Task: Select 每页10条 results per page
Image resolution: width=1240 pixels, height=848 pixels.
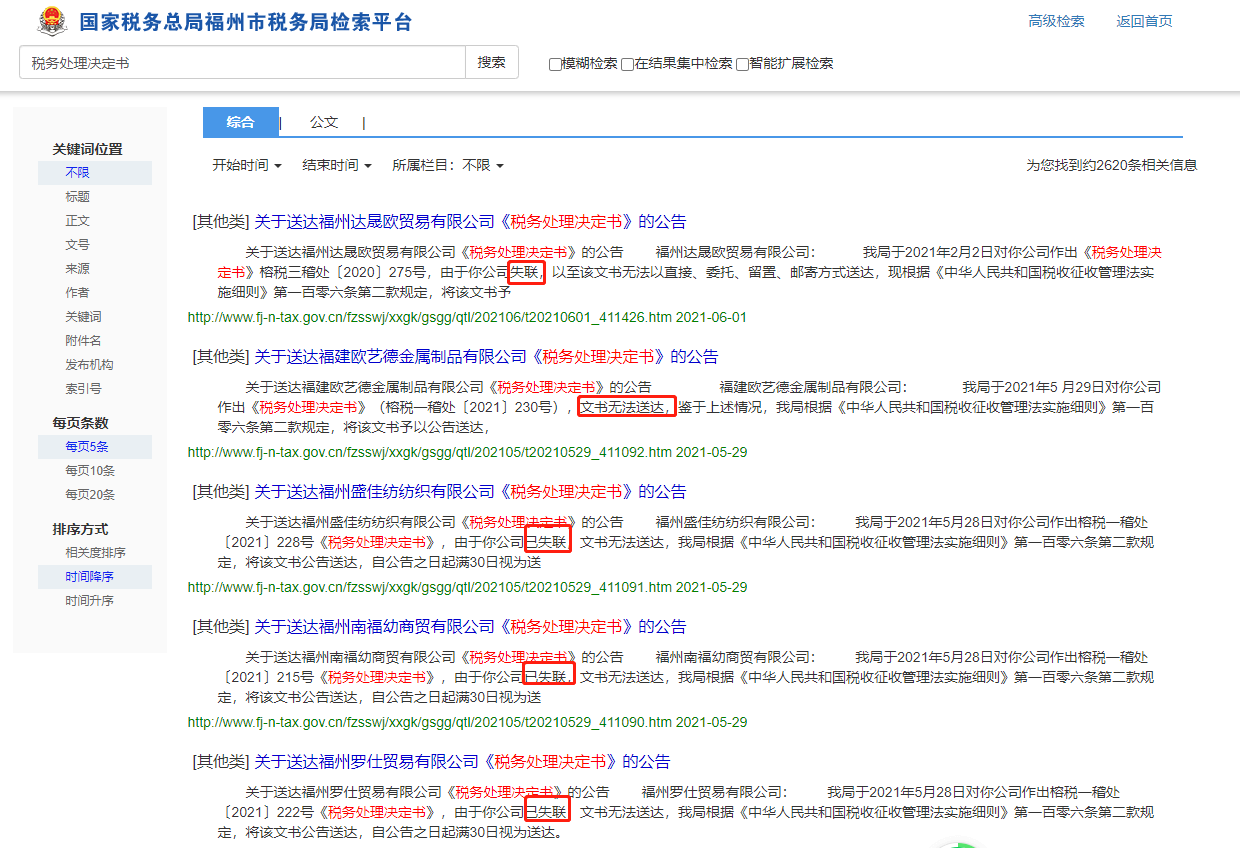Action: pos(90,471)
